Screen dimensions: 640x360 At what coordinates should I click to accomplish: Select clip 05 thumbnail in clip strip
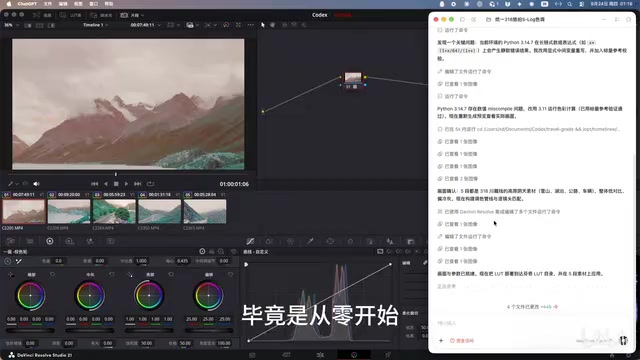tap(204, 211)
